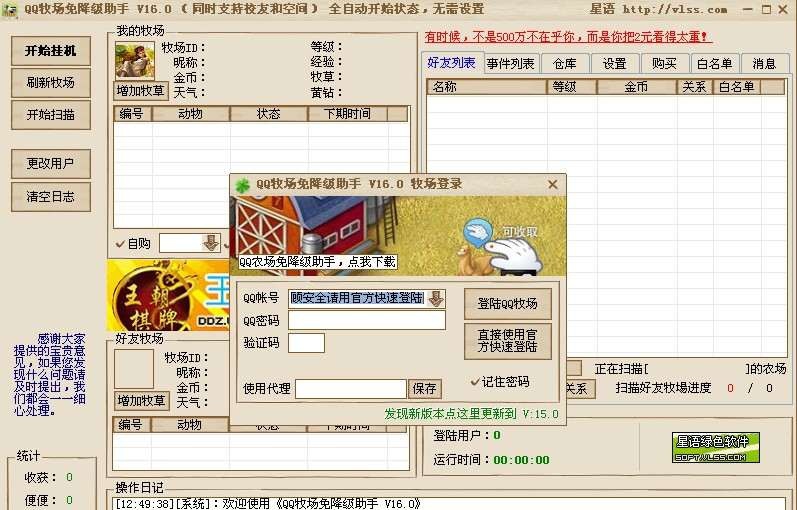Viewport: 797px width, 510px height.
Task: Click 登陆QQ牧场 login button
Action: click(508, 304)
